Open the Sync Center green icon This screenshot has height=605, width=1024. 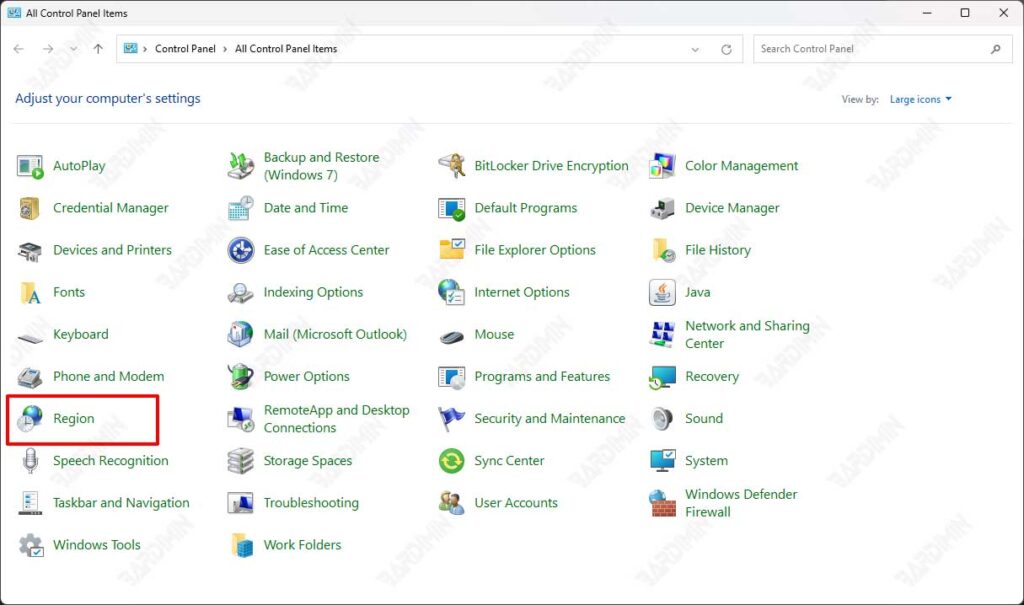(x=451, y=461)
